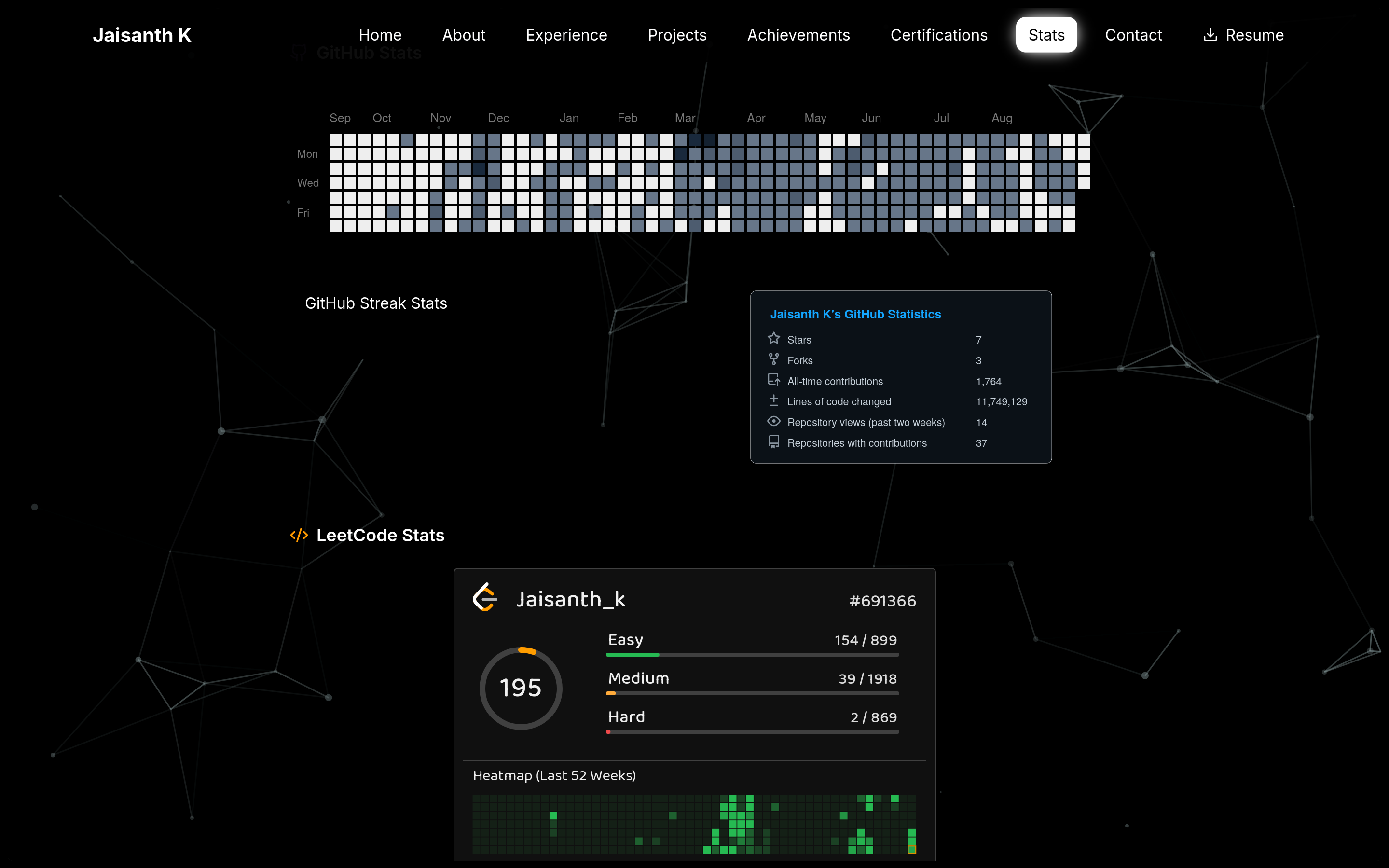Open the Contact section link
The width and height of the screenshot is (1389, 868).
1134,35
